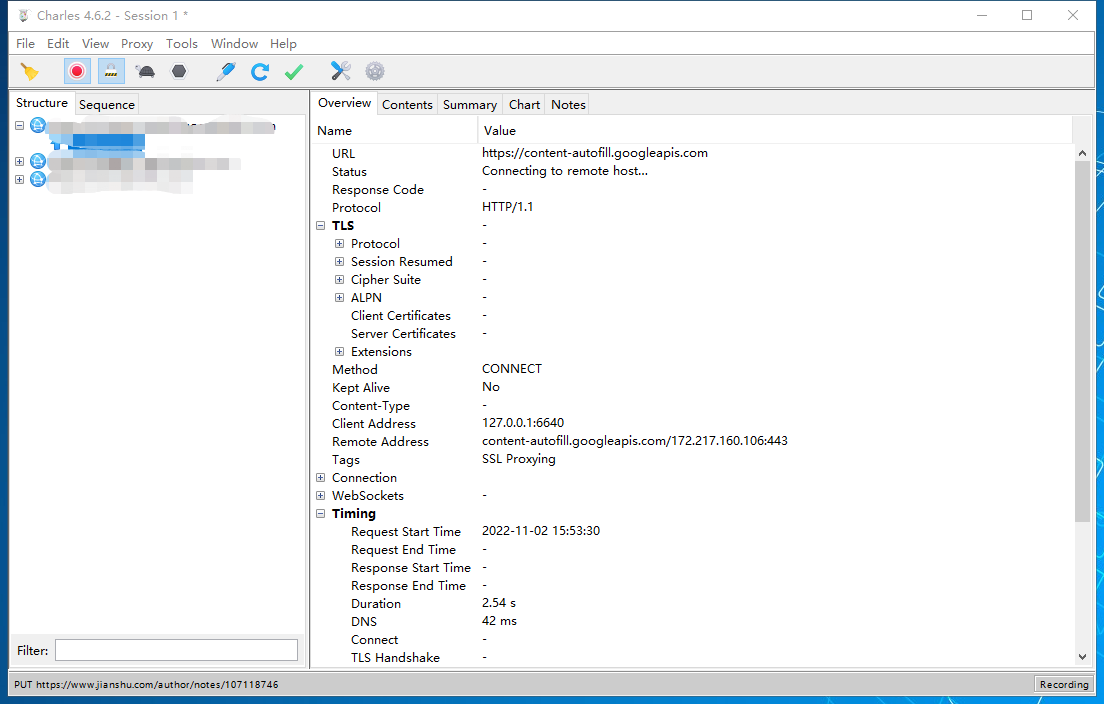
Task: Select the Overview tab
Action: point(344,103)
